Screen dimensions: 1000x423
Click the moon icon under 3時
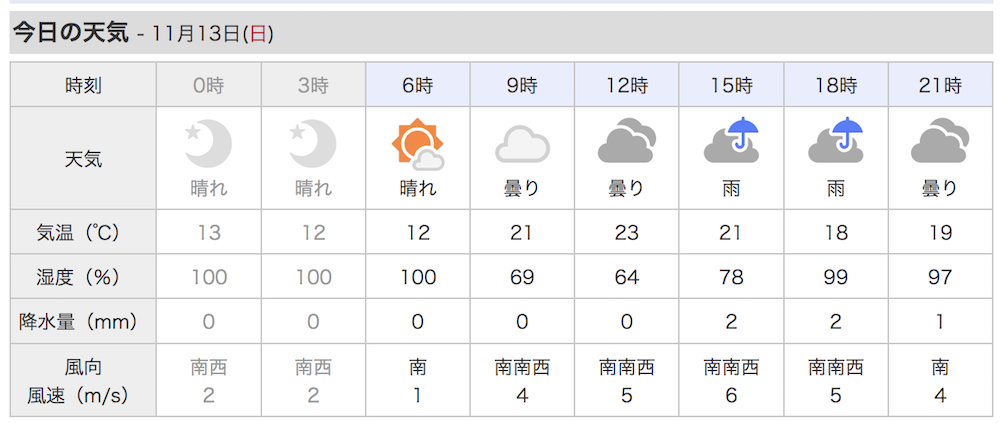312,144
